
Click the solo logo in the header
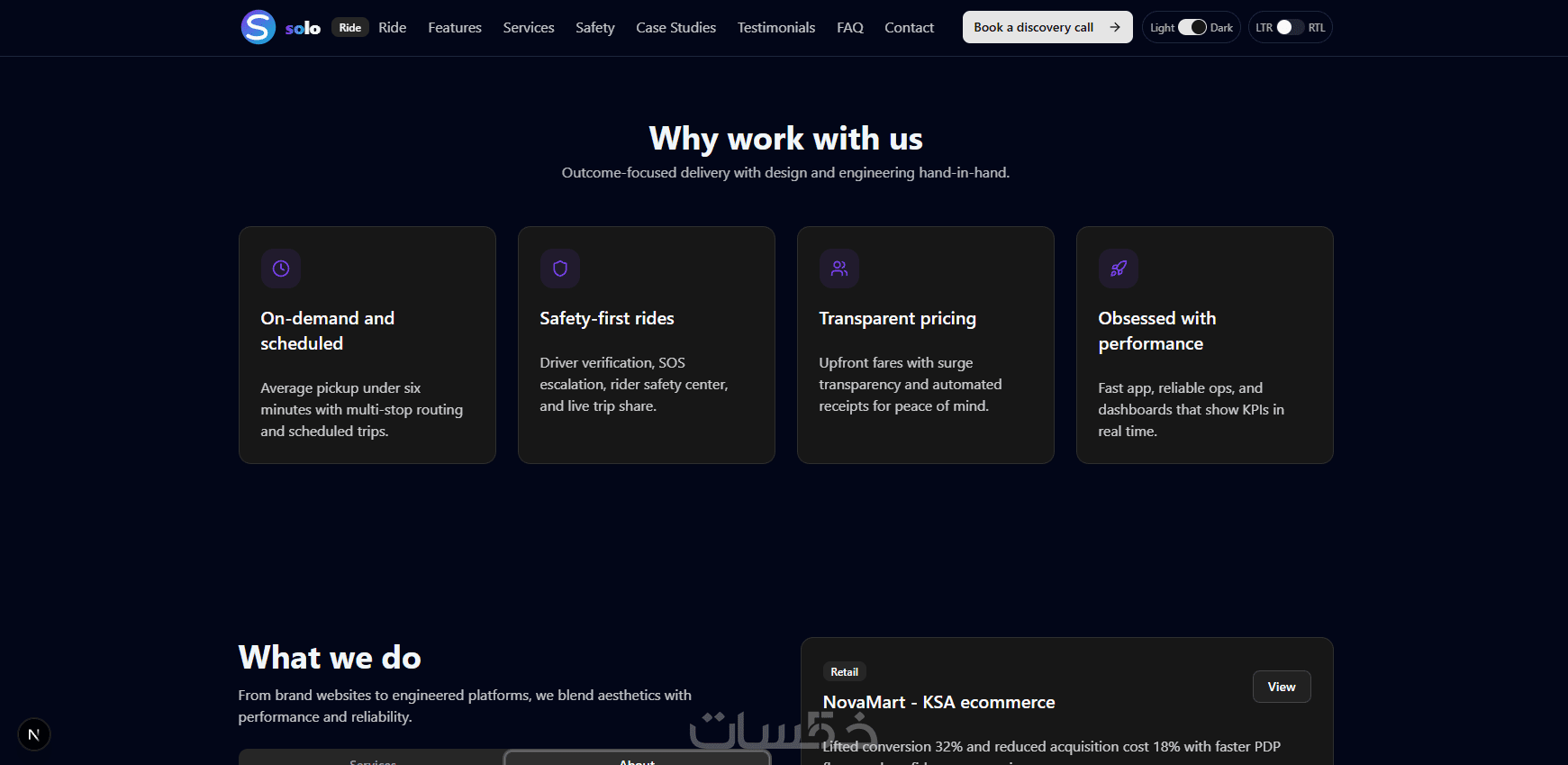(x=280, y=27)
